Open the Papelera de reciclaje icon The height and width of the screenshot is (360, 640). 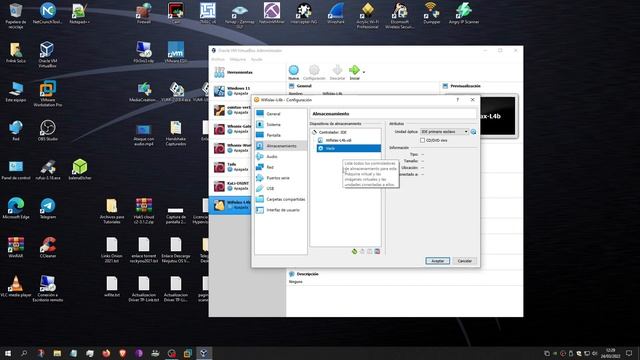point(16,16)
